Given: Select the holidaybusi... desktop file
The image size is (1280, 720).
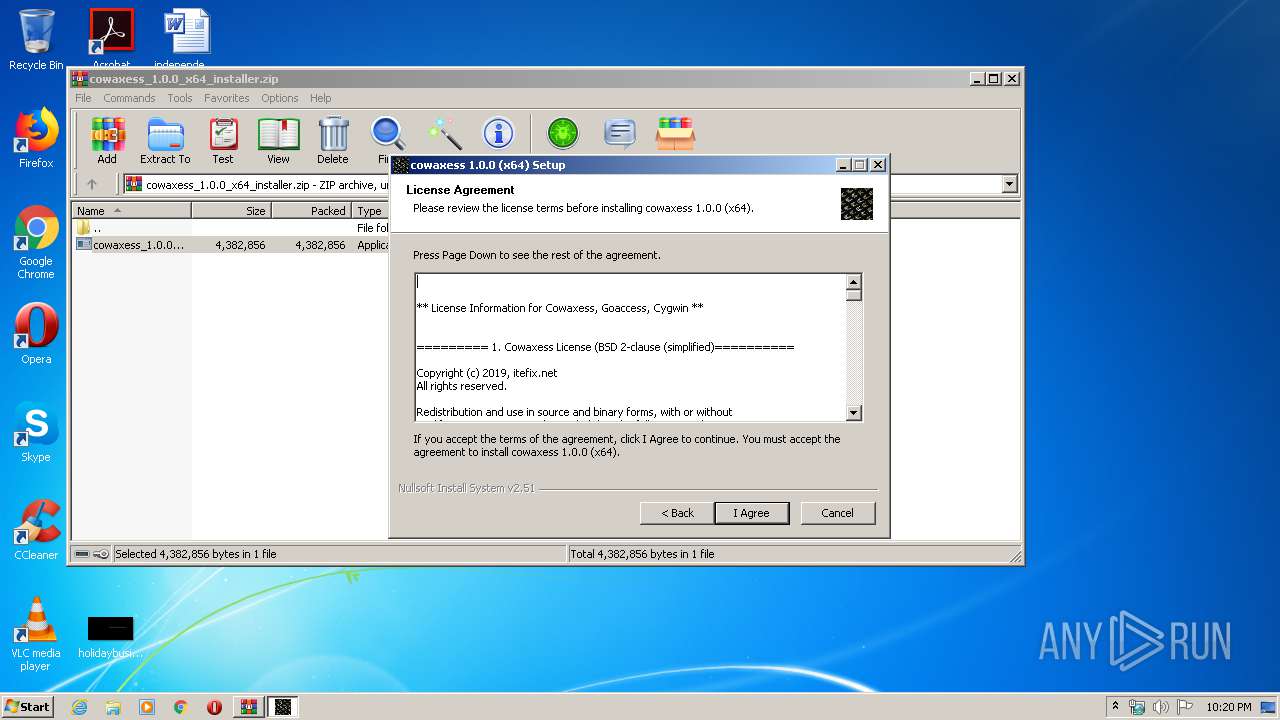Looking at the screenshot, I should pos(110,637).
